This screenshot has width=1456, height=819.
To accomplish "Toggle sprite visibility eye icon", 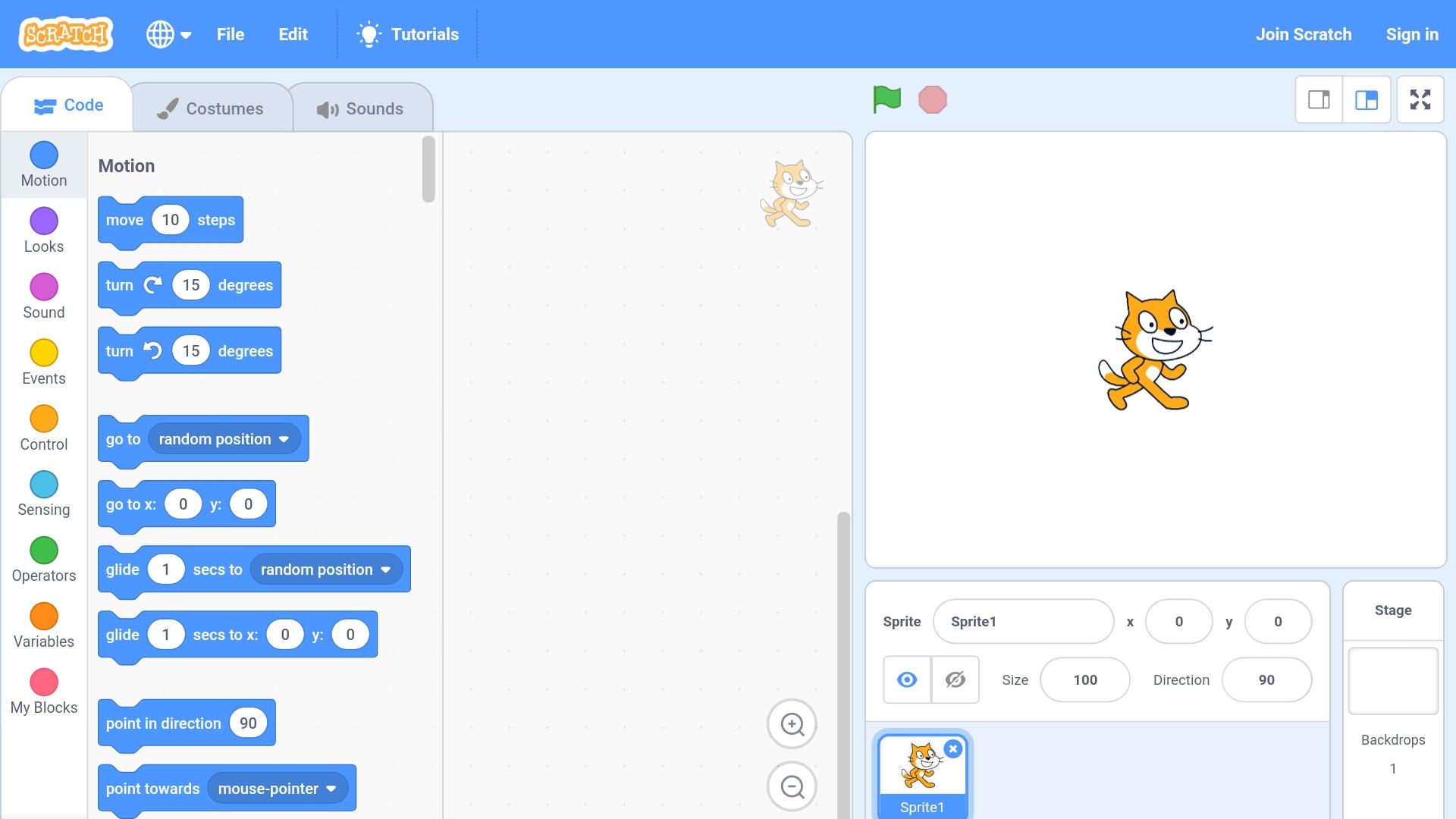I will [x=906, y=679].
